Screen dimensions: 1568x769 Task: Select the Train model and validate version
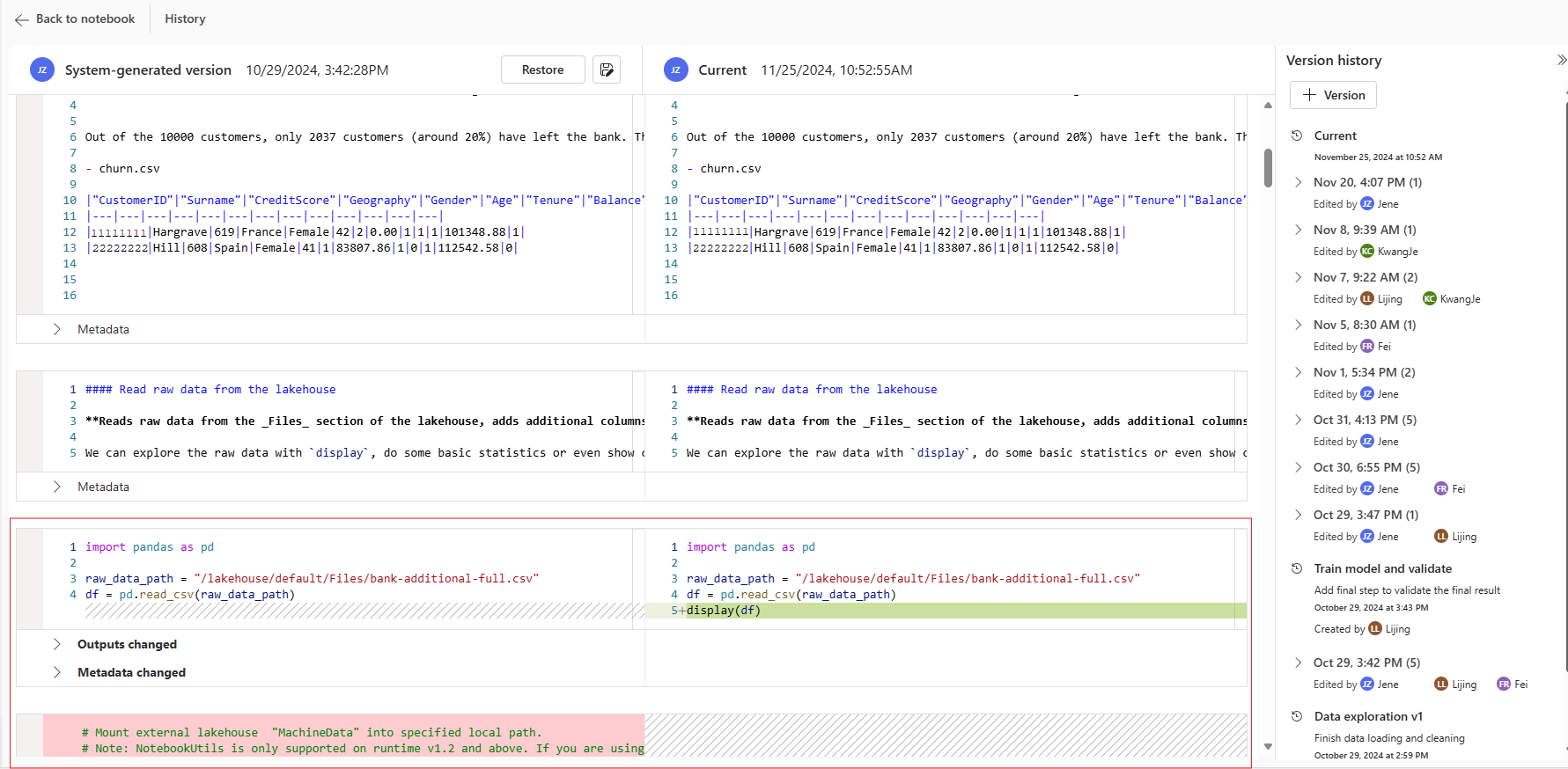1382,568
